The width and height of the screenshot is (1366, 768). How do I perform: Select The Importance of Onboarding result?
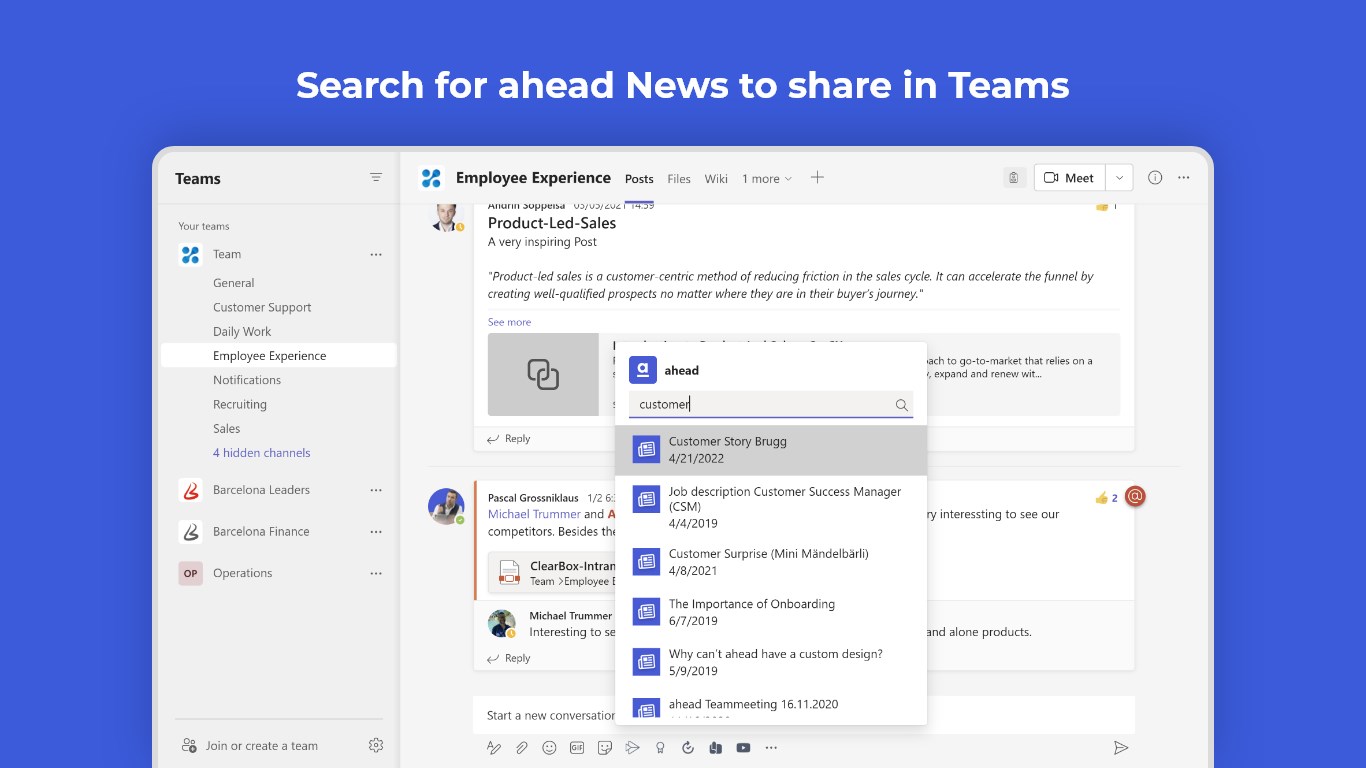pyautogui.click(x=771, y=612)
